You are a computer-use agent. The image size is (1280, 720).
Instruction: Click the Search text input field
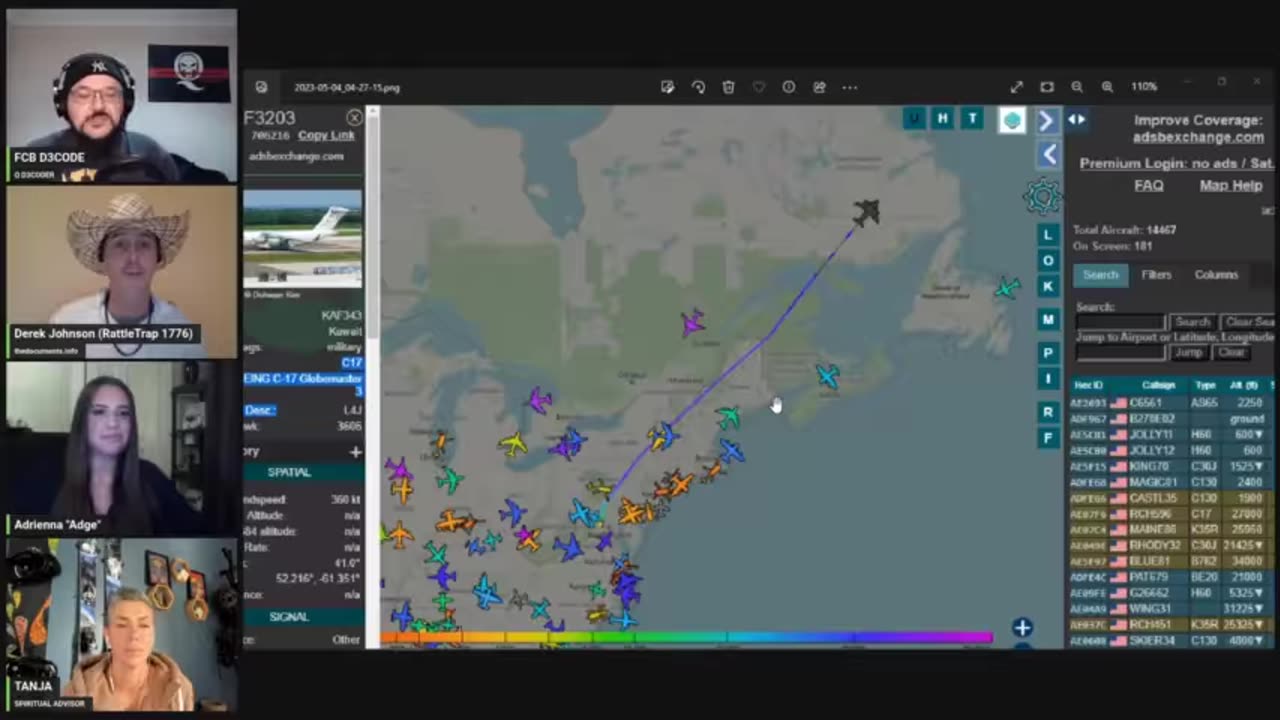[1120, 322]
